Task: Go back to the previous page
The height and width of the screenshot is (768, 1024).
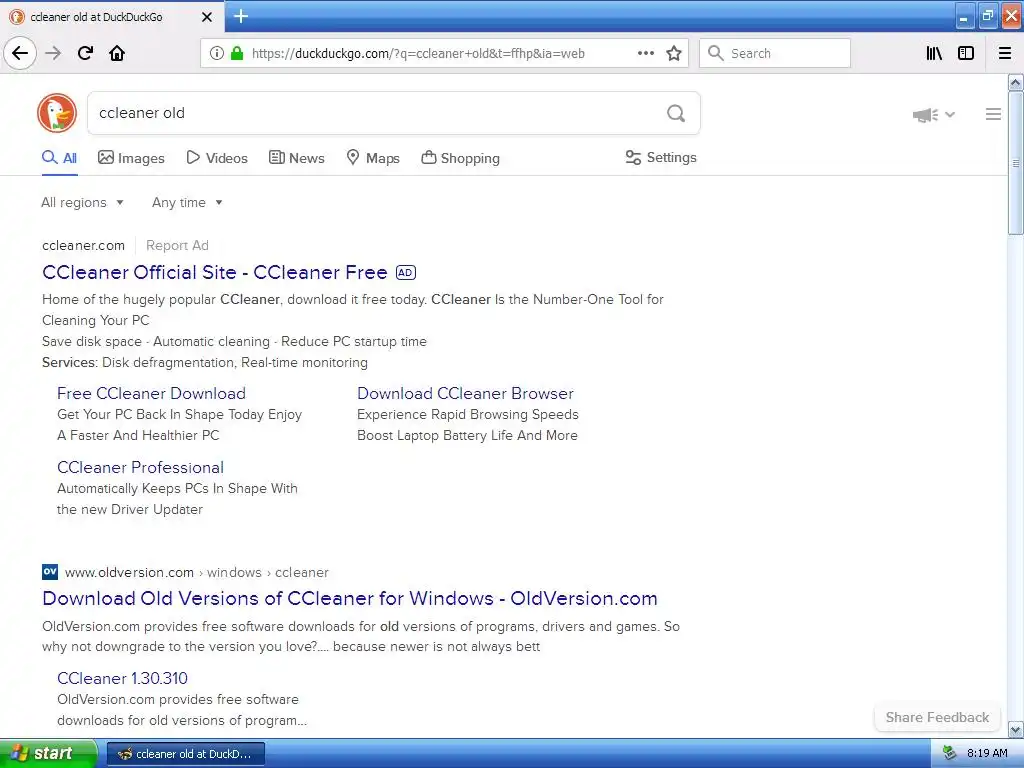Action: click(20, 53)
